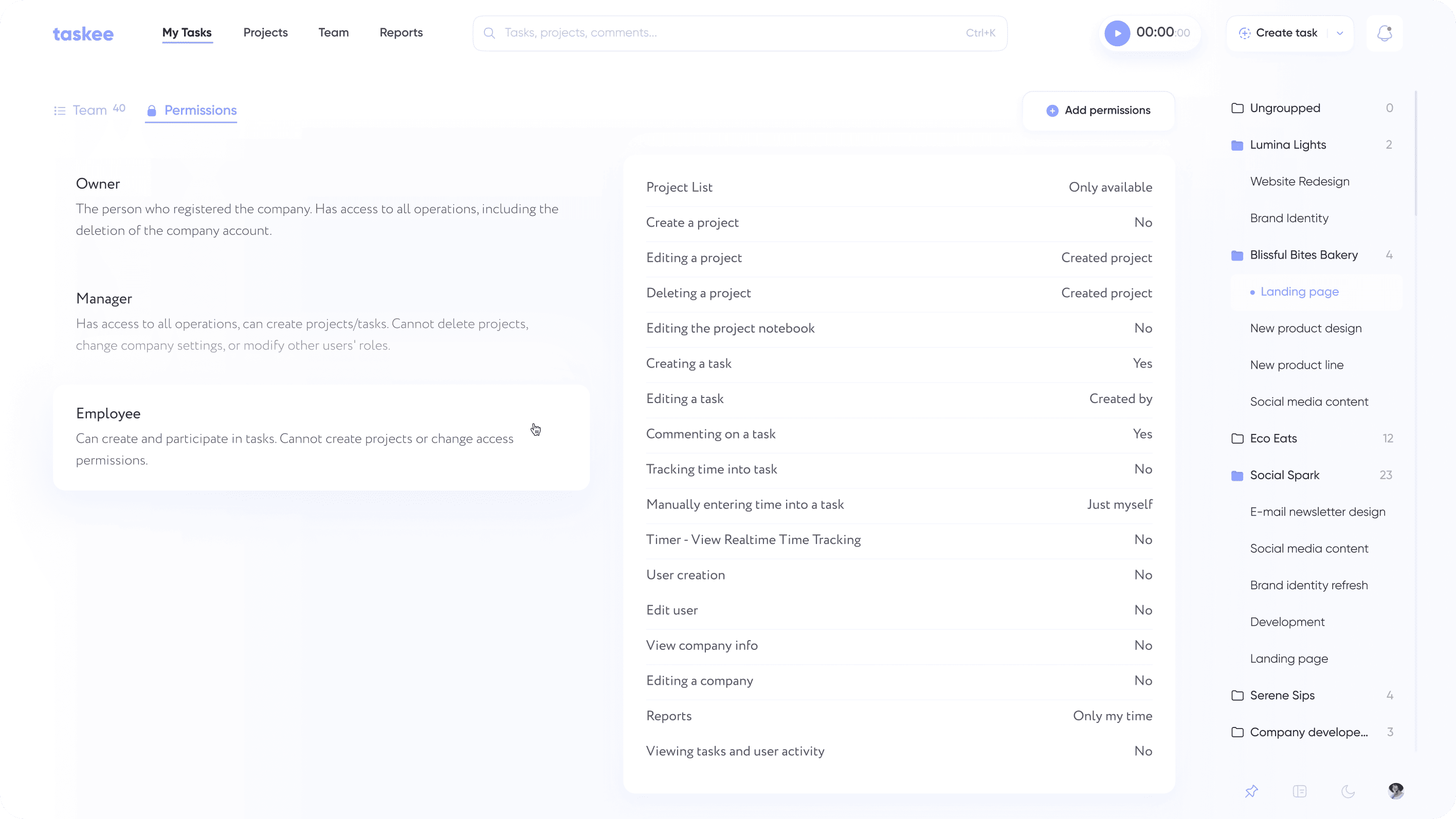Open the Team menu in navbar
Viewport: 1456px width, 819px height.
(x=334, y=33)
